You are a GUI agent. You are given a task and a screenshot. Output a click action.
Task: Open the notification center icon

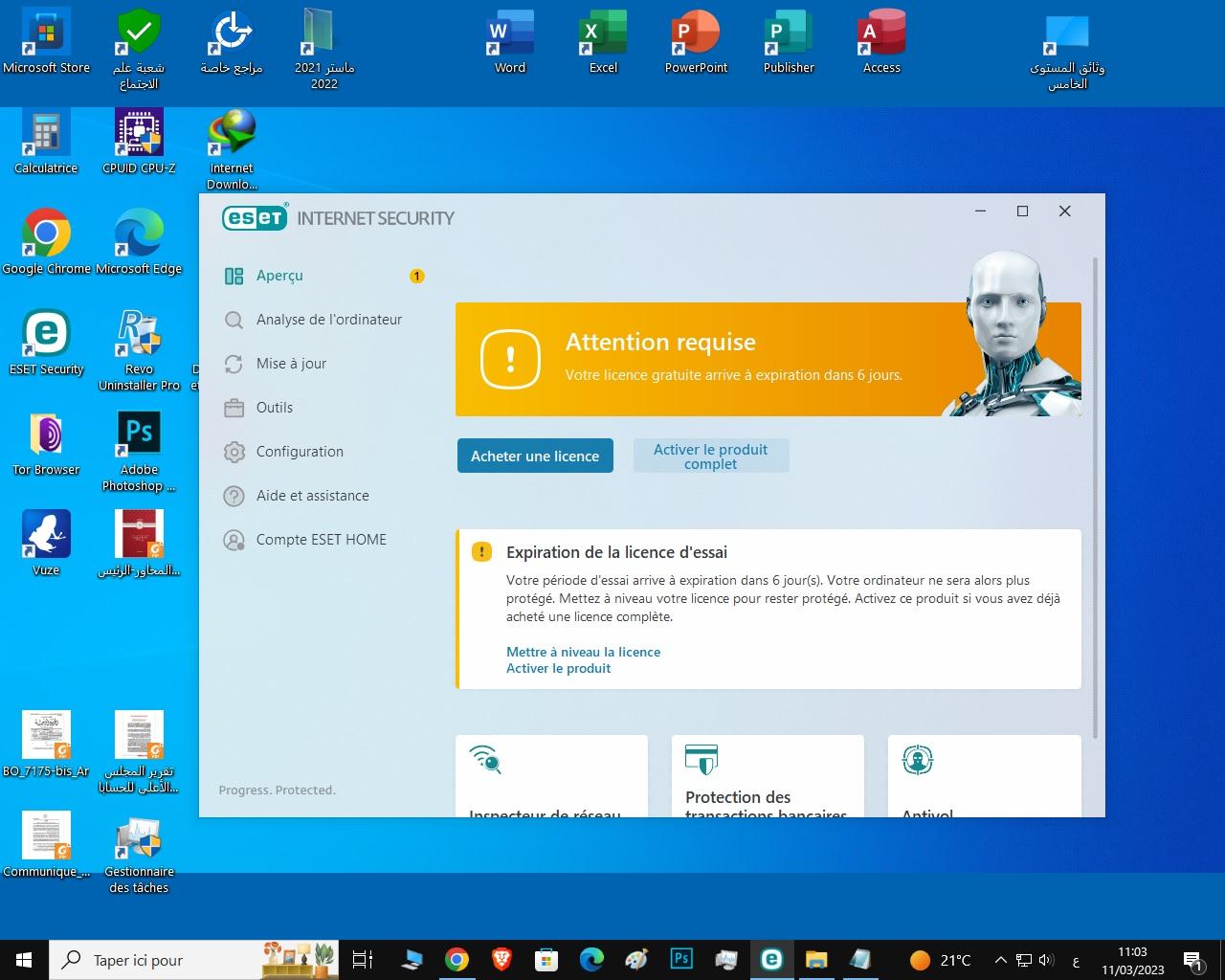pos(1193,960)
